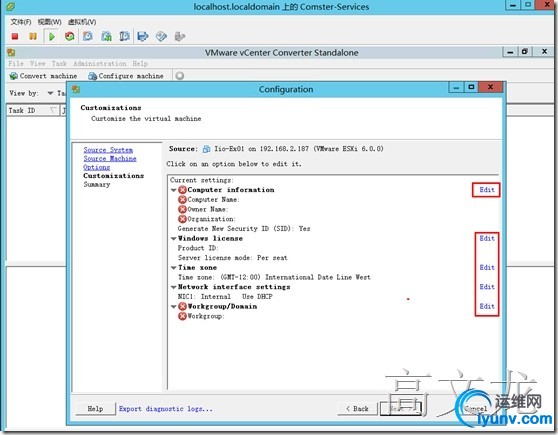The width and height of the screenshot is (558, 435).
Task: Go to the Source Machine wizard step
Action: coord(110,158)
